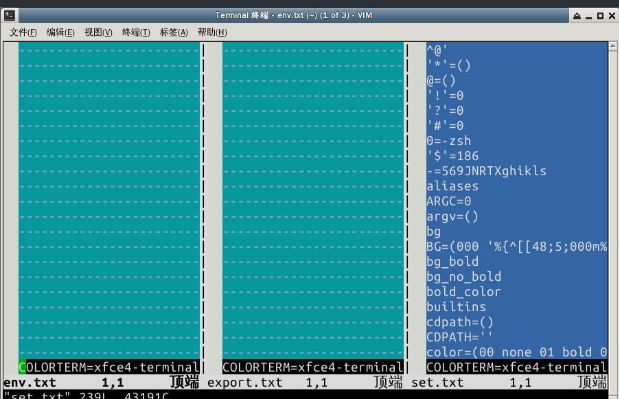Open the 编辑(E) menu
619x399 pixels.
[60, 32]
